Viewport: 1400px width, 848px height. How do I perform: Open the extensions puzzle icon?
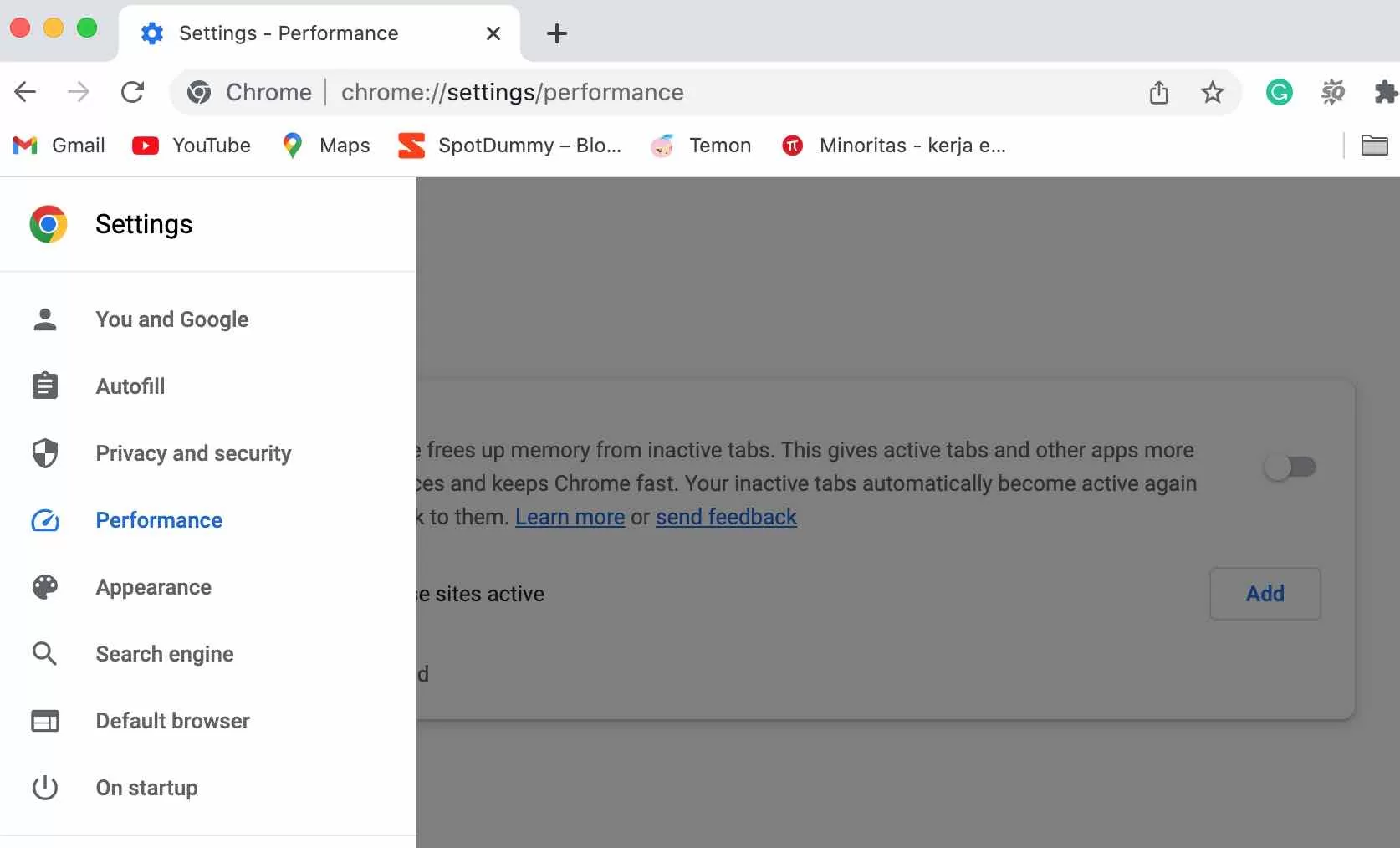point(1385,92)
